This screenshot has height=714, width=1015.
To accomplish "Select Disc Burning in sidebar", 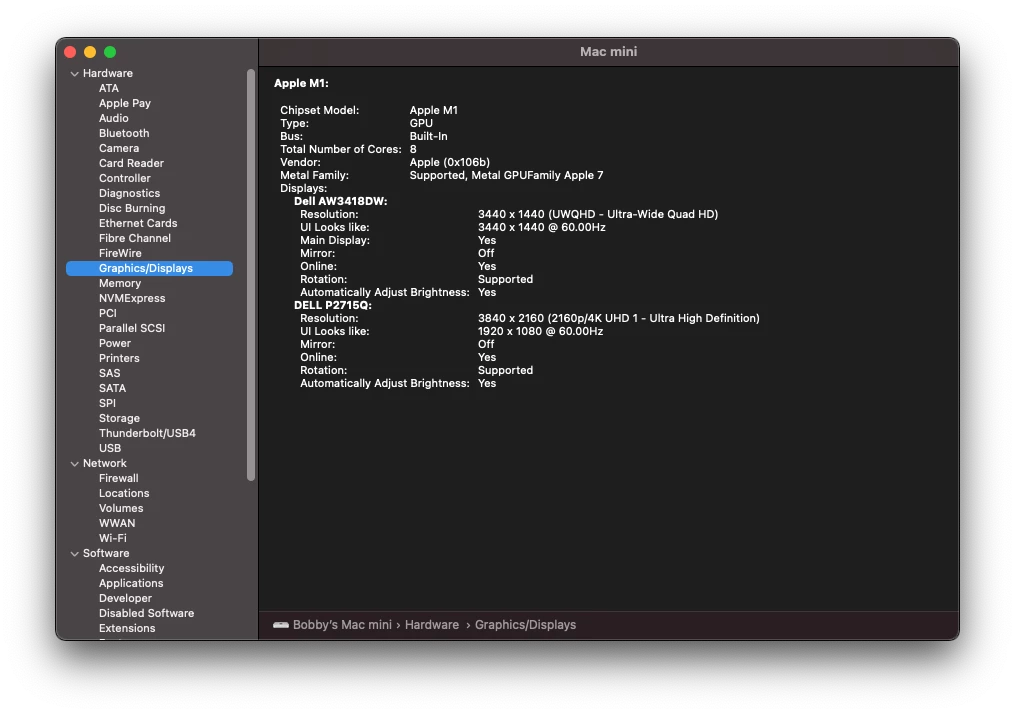I will (x=132, y=208).
